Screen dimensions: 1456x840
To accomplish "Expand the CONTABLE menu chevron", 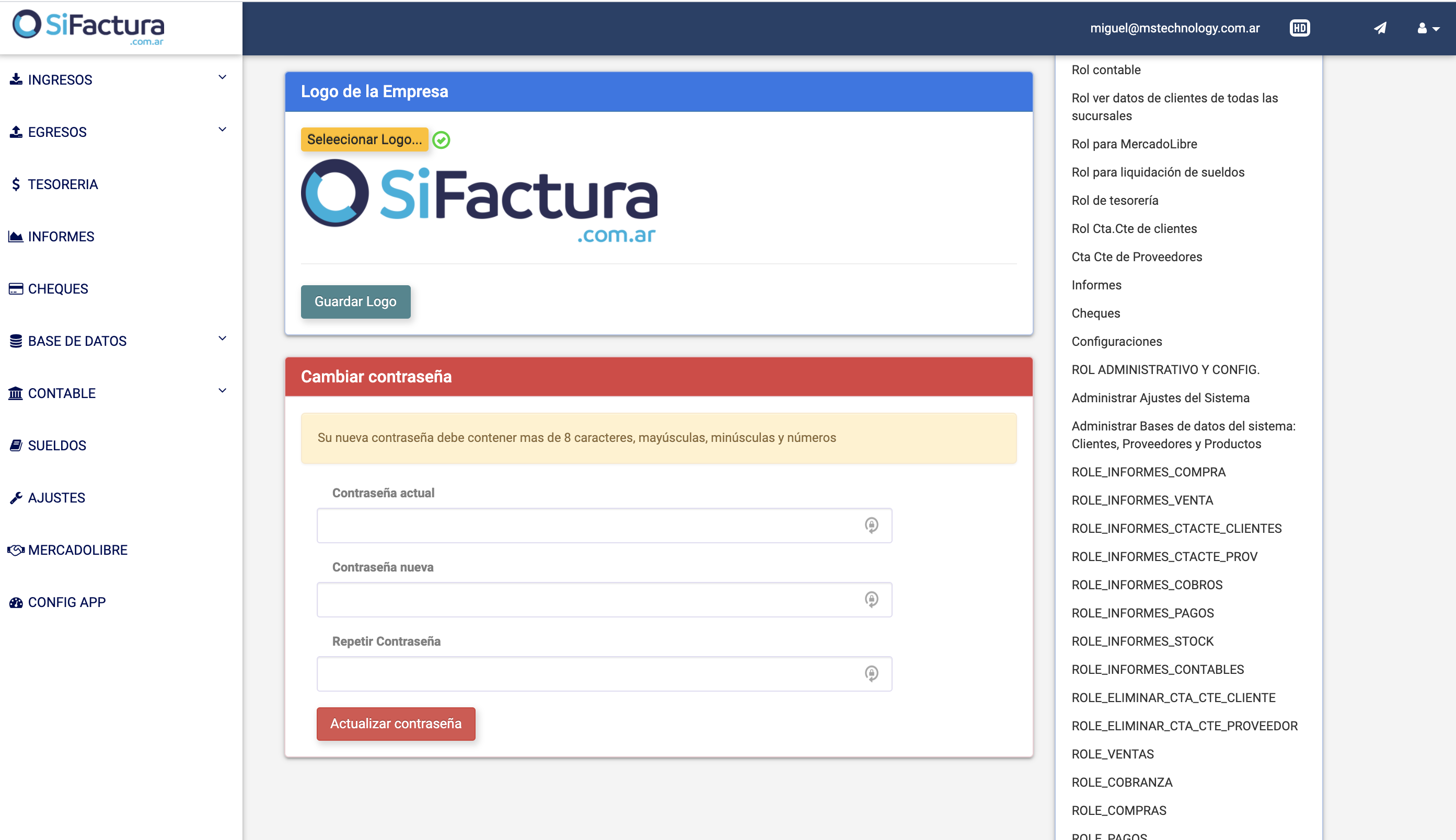I will click(222, 391).
